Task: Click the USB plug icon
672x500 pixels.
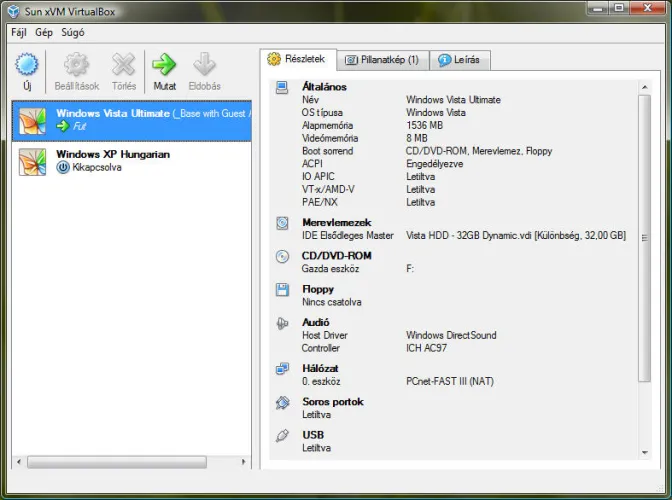Action: pos(282,436)
